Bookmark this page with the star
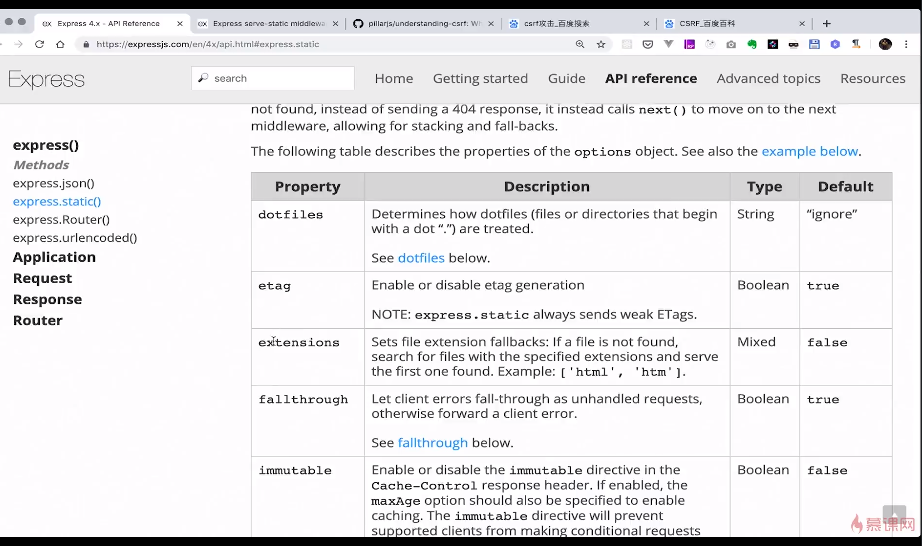This screenshot has height=546, width=922. [601, 44]
